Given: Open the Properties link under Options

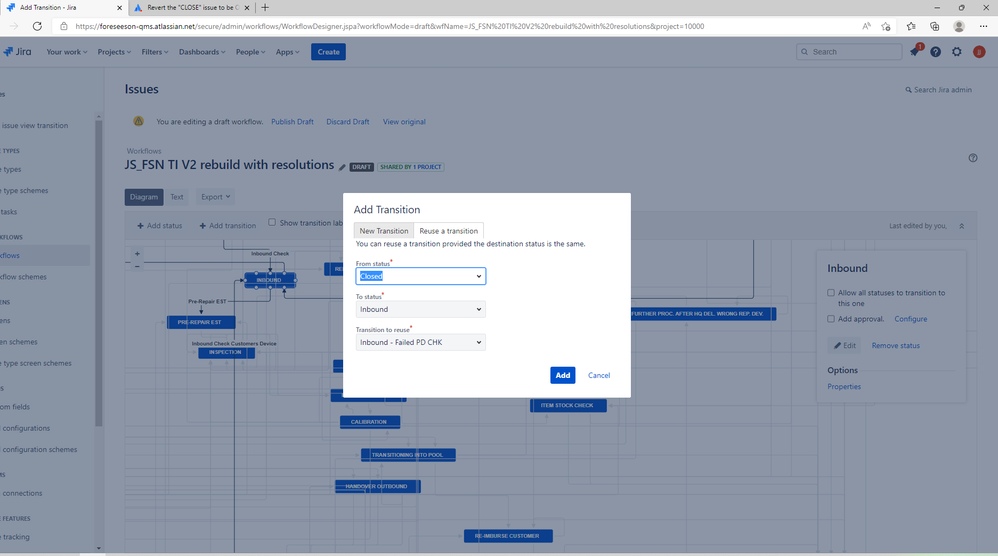Looking at the screenshot, I should click(844, 387).
